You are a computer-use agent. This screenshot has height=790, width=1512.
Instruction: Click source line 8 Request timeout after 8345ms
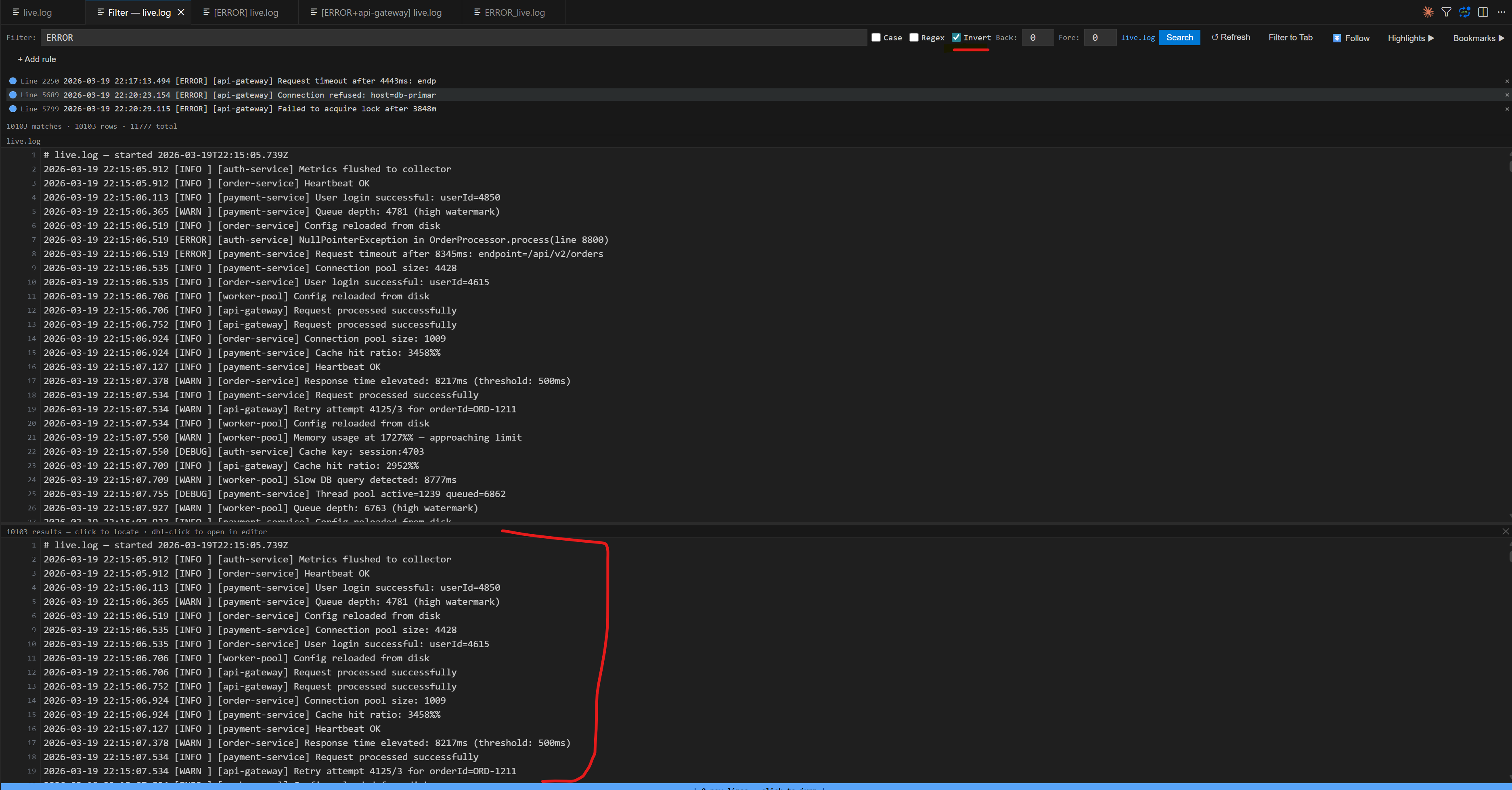click(x=323, y=254)
